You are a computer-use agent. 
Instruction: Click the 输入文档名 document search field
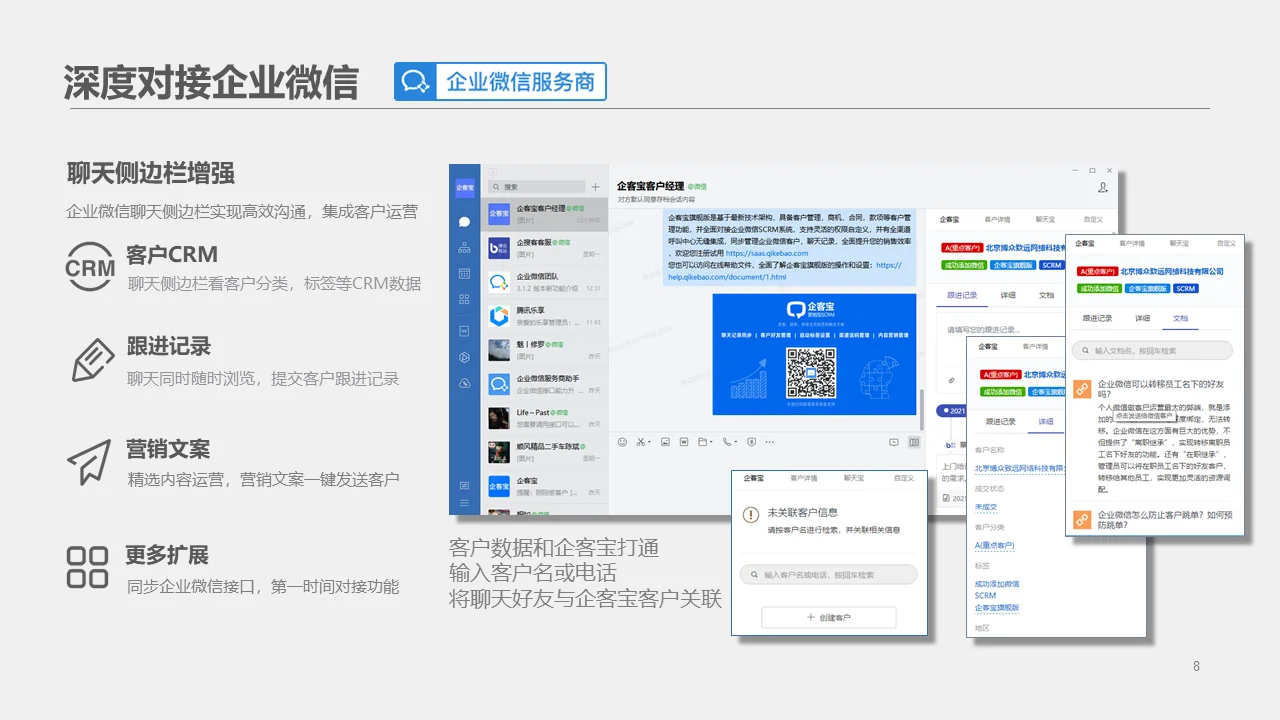click(1152, 351)
